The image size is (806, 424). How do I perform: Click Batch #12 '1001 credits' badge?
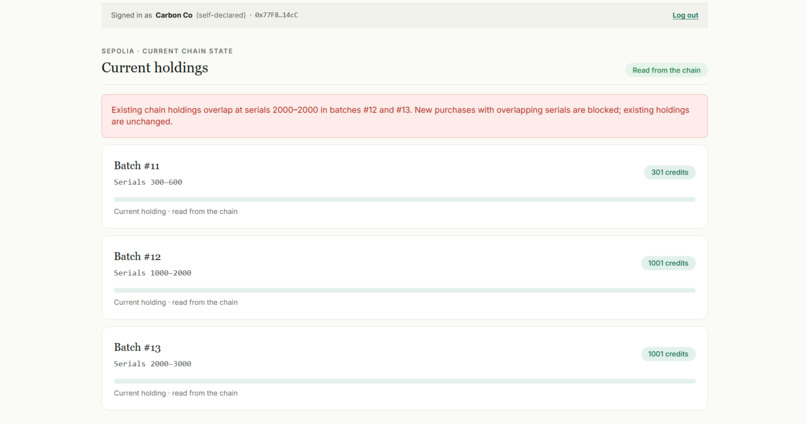(668, 263)
